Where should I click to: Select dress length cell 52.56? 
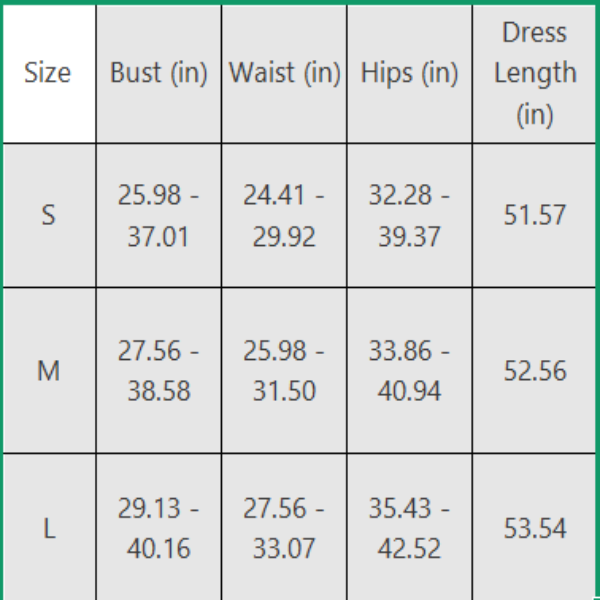coord(535,371)
